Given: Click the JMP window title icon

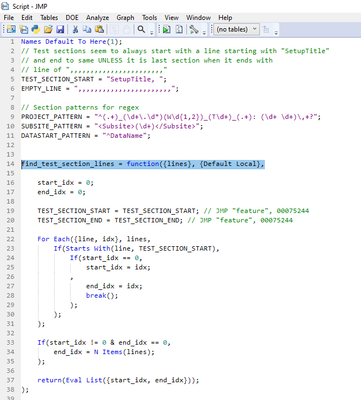Looking at the screenshot, I should [5, 6].
